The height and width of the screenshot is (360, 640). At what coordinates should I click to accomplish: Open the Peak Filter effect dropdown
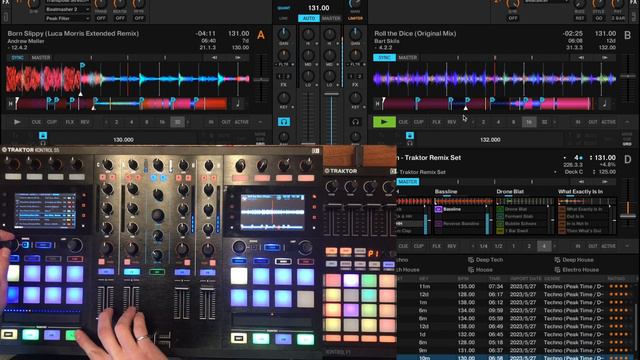pyautogui.click(x=67, y=18)
